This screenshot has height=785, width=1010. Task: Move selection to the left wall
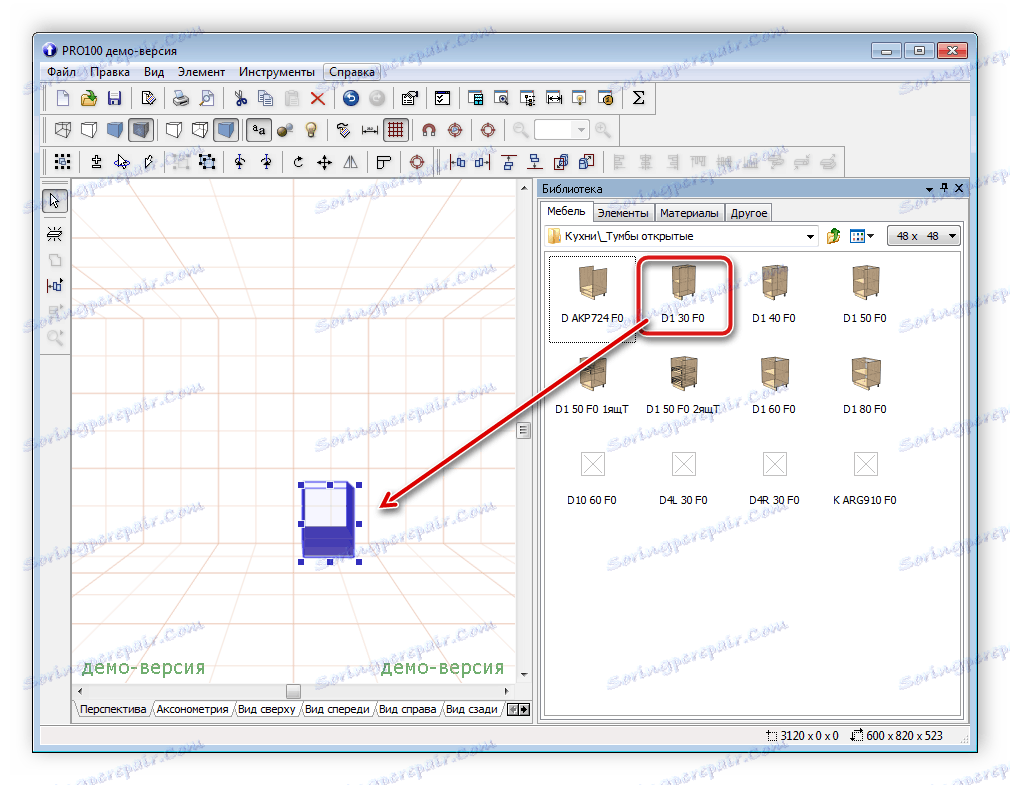[x=457, y=162]
